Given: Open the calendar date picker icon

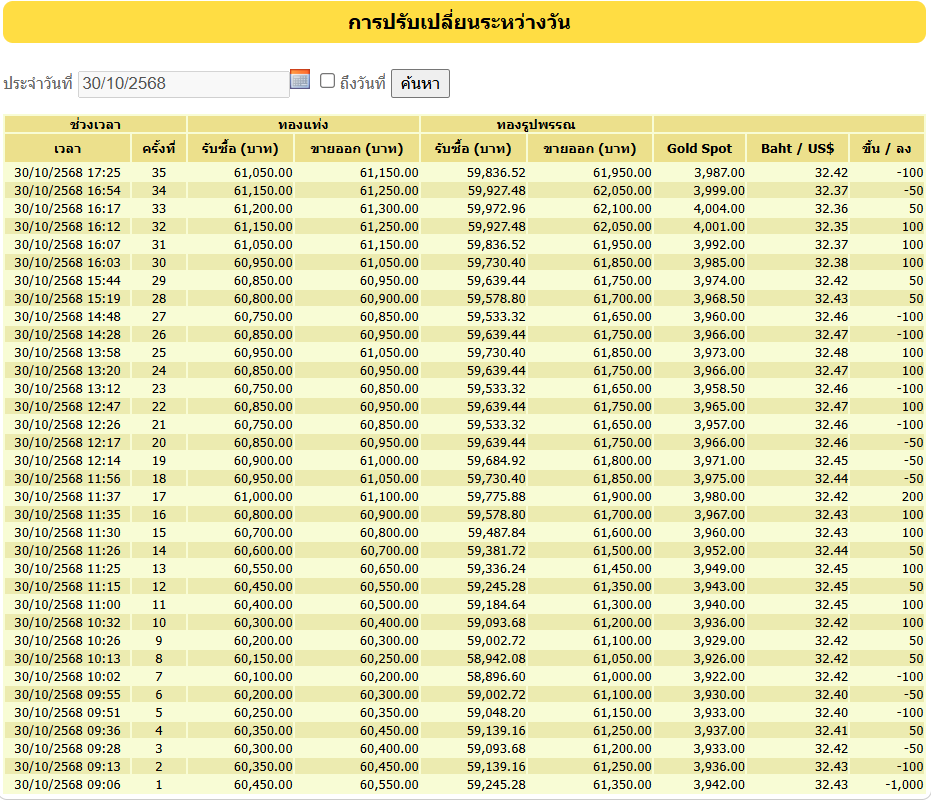Looking at the screenshot, I should 300,80.
